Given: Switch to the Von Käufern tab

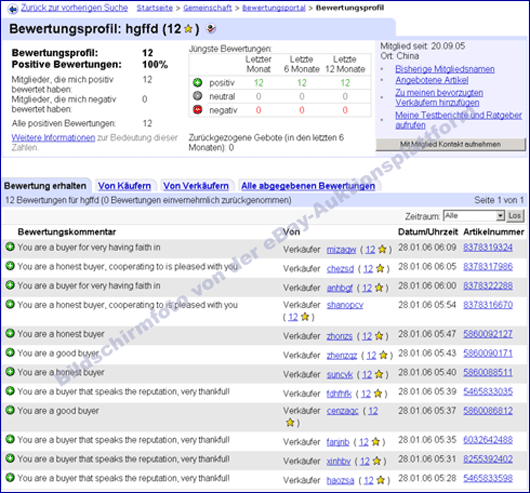Looking at the screenshot, I should [x=124, y=186].
